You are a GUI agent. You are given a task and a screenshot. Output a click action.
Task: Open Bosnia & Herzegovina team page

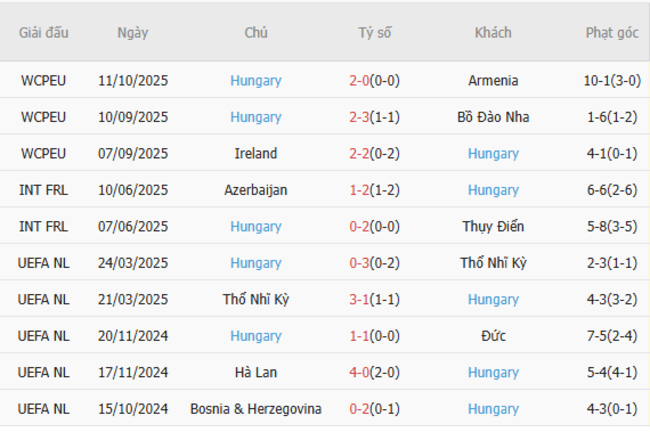pyautogui.click(x=255, y=409)
